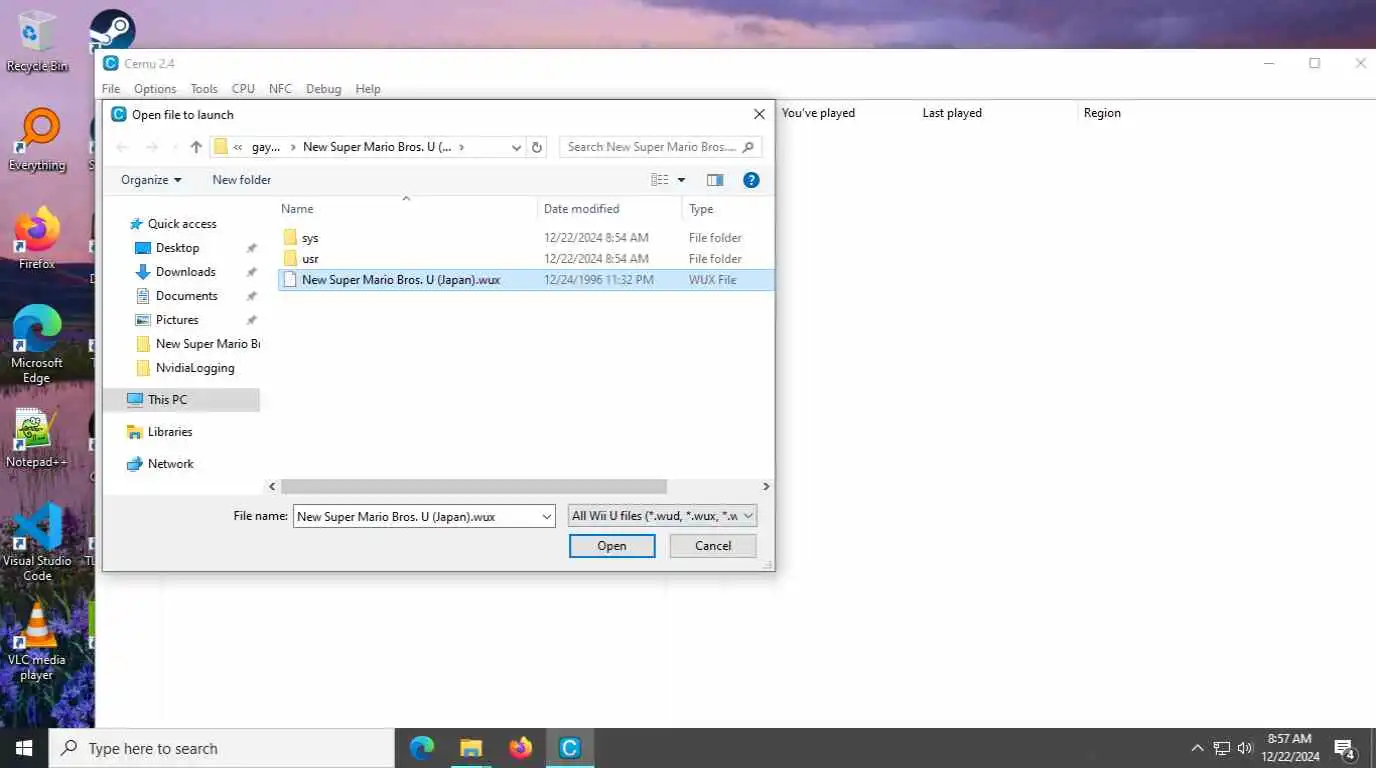Sort files by the Name column
The image size is (1376, 768).
tap(406, 209)
